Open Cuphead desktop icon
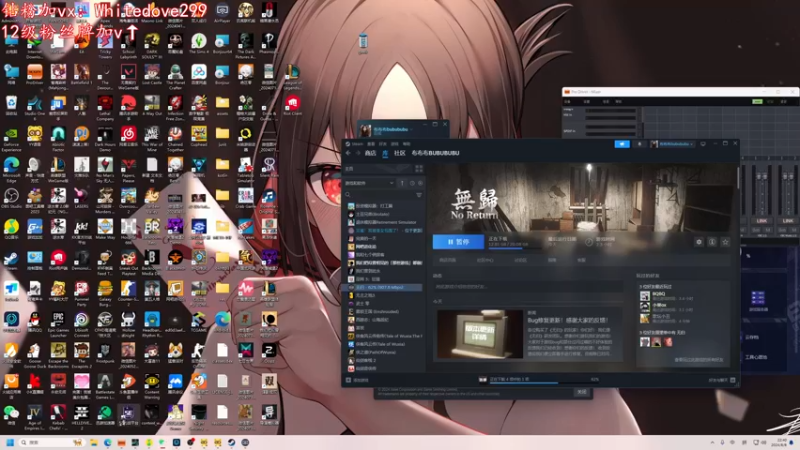 [x=198, y=137]
